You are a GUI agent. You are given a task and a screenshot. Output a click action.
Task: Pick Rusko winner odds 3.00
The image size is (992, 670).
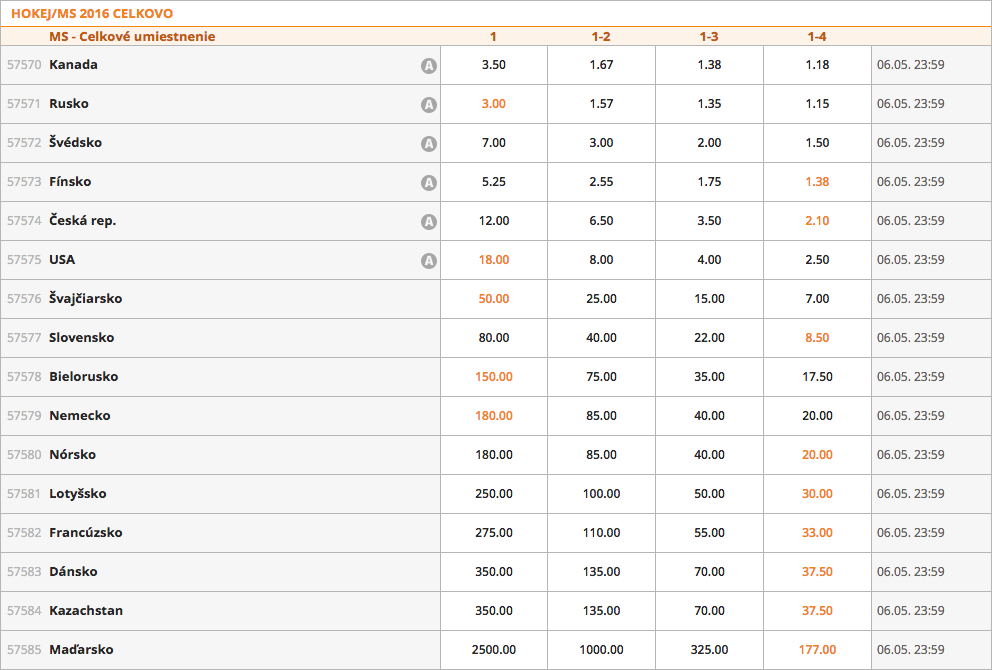click(x=493, y=104)
